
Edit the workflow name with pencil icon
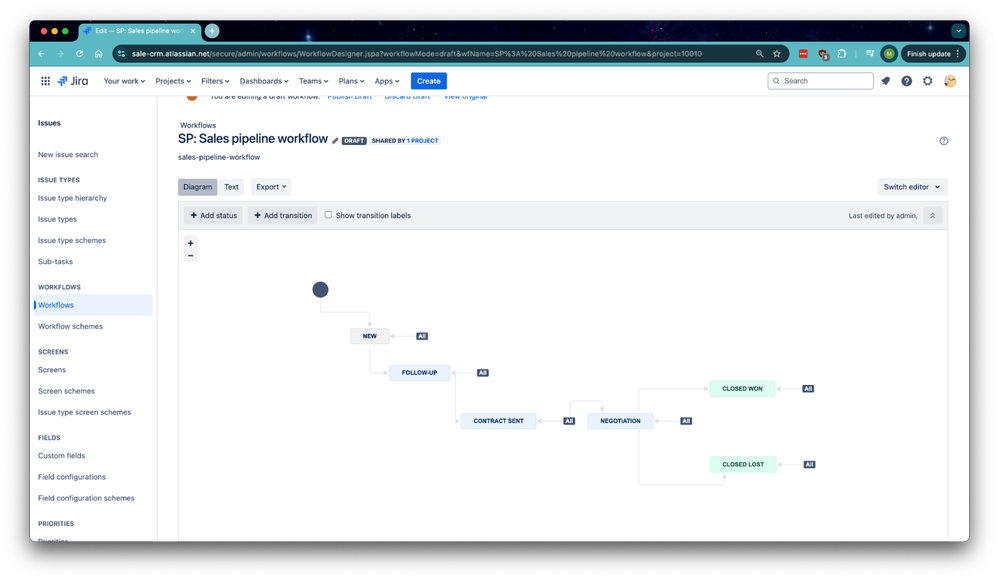point(335,141)
